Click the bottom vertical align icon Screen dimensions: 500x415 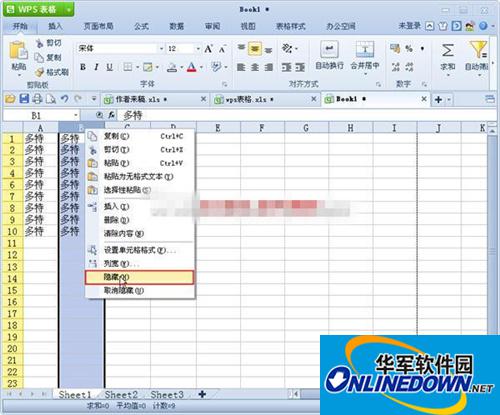(x=269, y=50)
